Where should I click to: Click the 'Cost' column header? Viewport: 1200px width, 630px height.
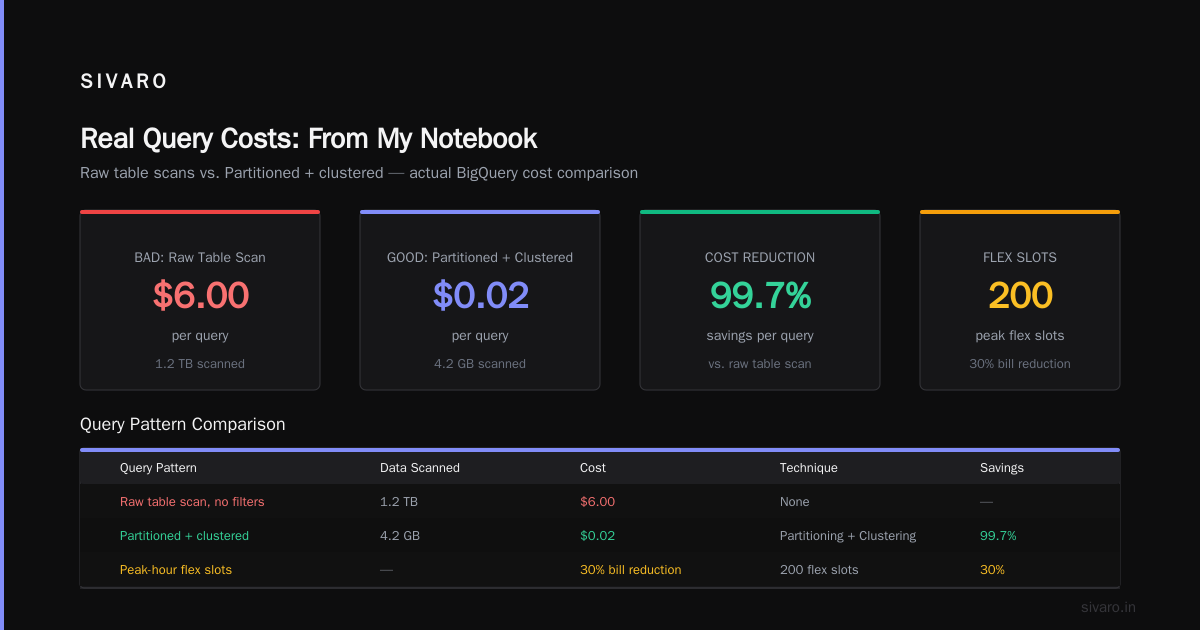pos(593,468)
